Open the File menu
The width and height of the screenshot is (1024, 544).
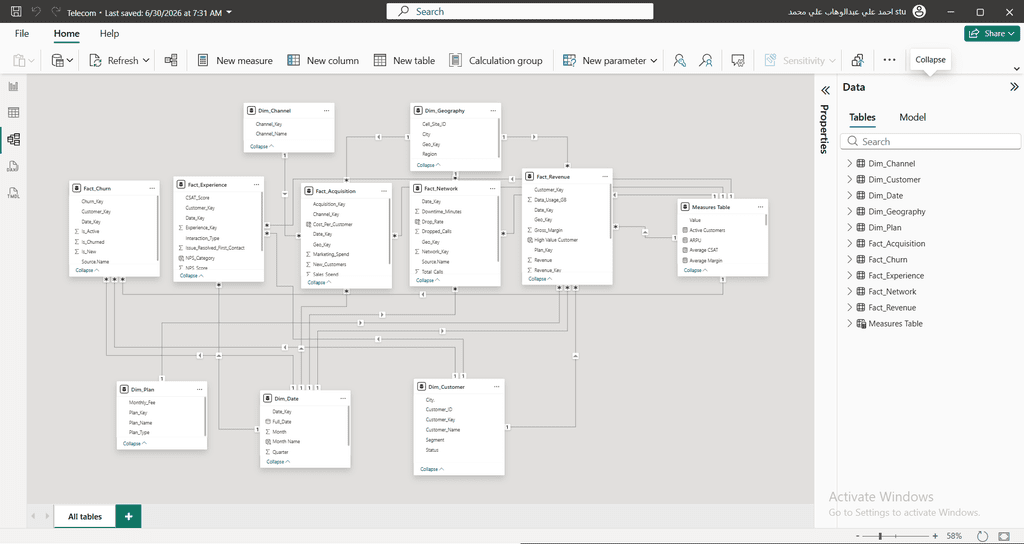click(x=22, y=33)
